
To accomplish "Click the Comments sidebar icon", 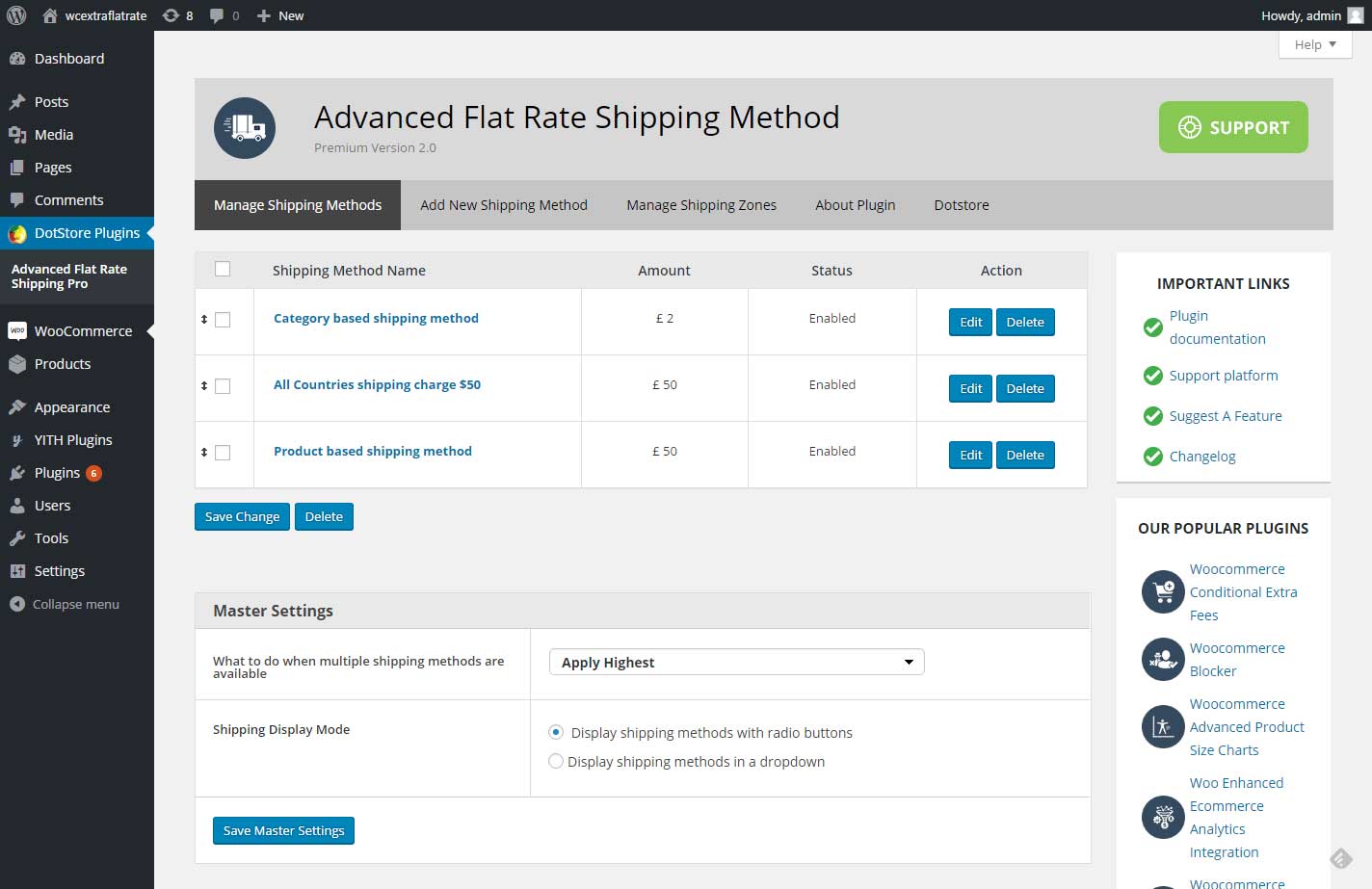I will coord(17,200).
